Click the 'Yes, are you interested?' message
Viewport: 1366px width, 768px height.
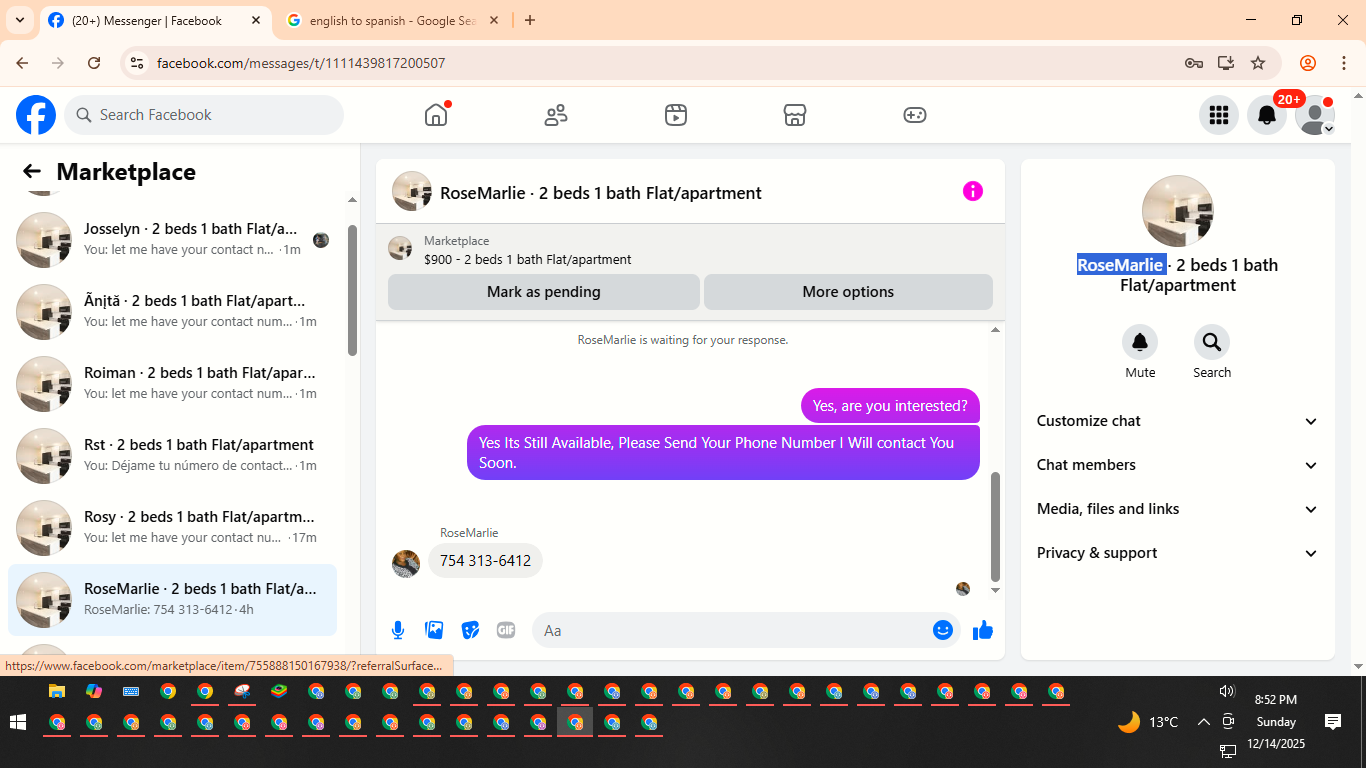click(890, 406)
